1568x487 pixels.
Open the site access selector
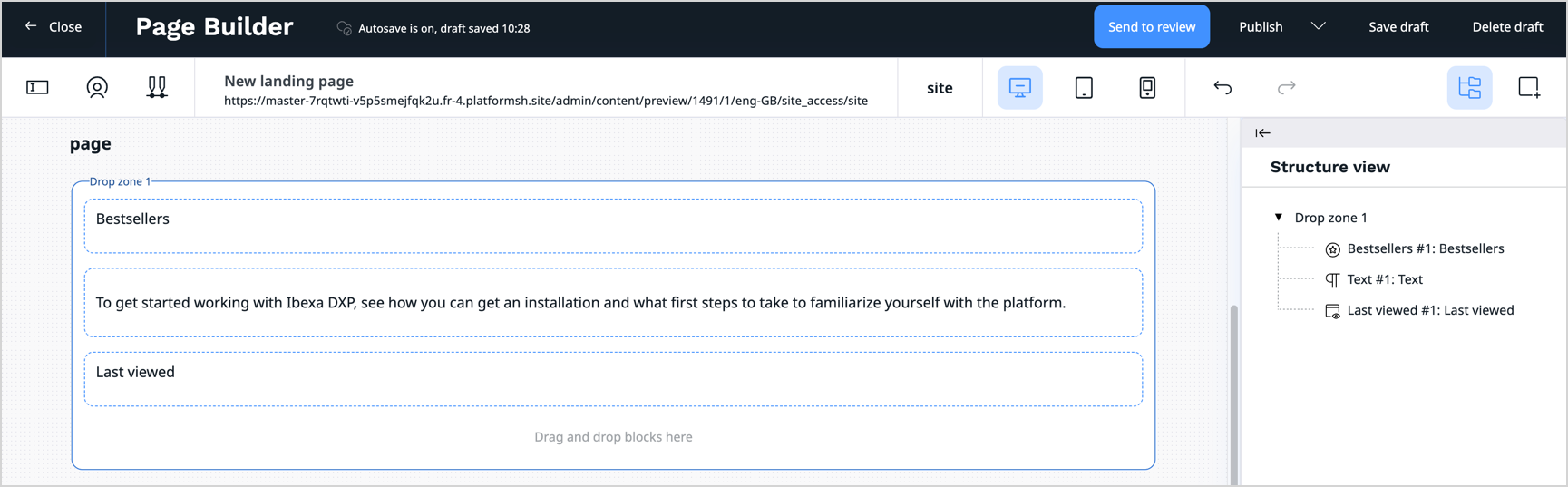(940, 88)
